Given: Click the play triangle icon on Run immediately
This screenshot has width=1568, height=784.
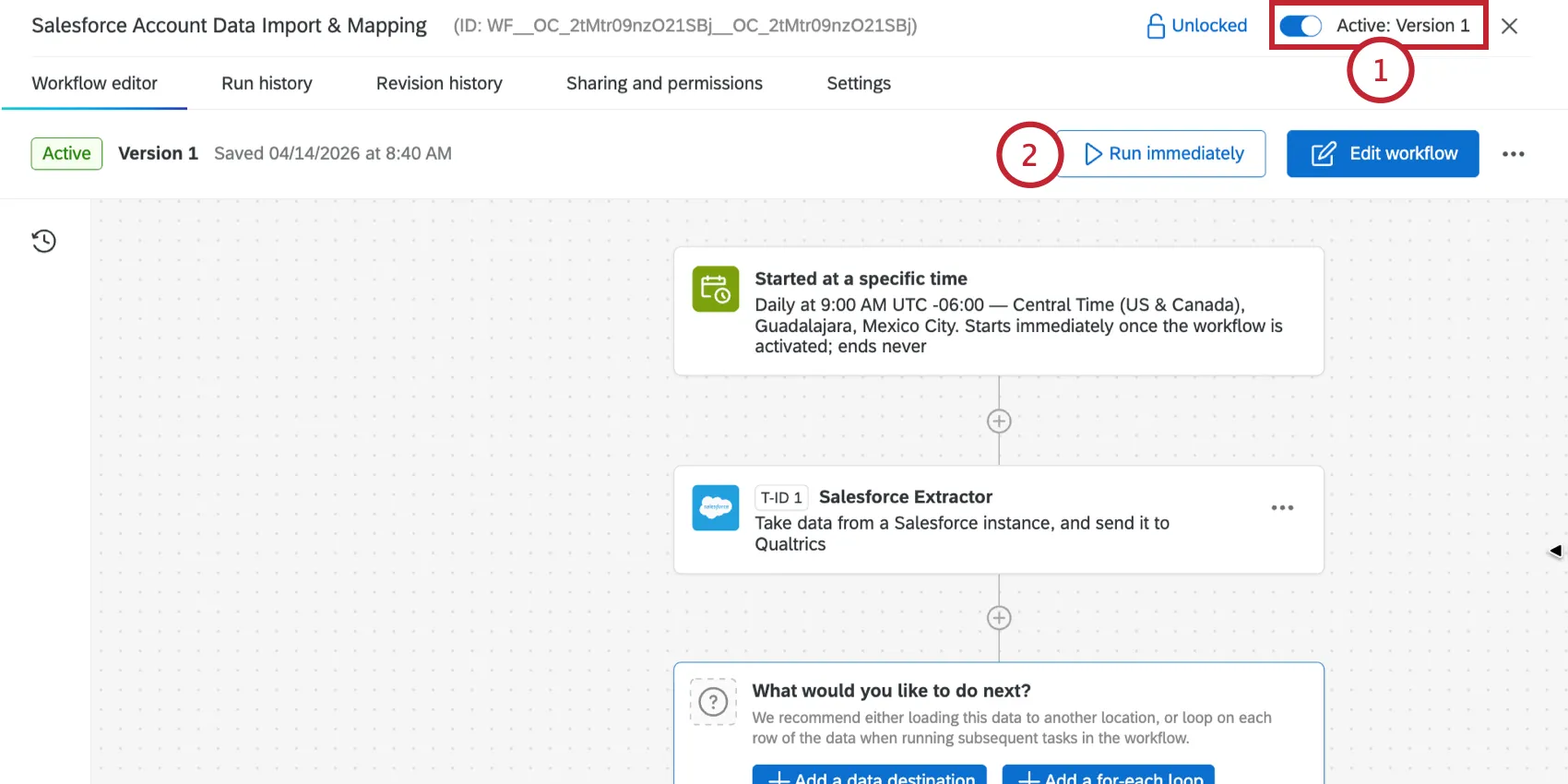Looking at the screenshot, I should coord(1093,153).
